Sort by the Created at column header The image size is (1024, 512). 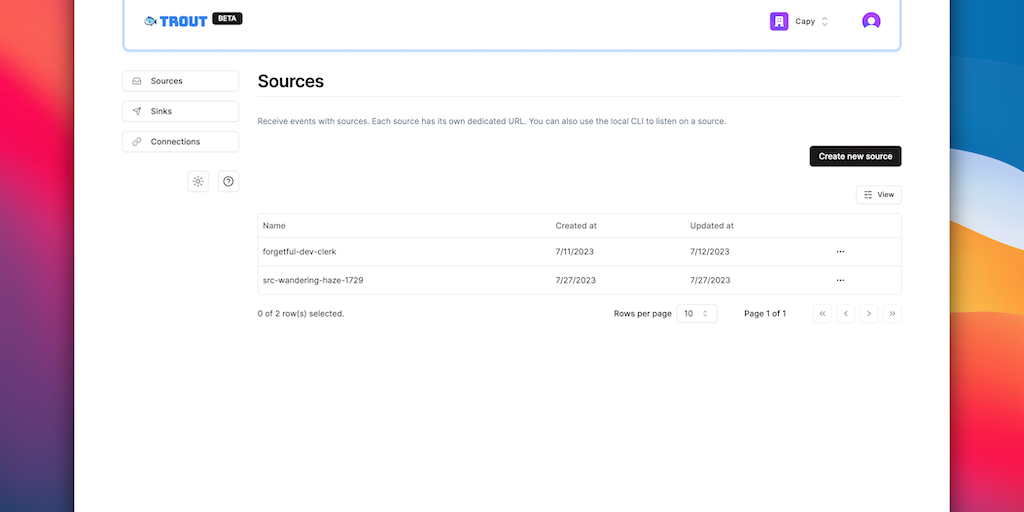(576, 226)
